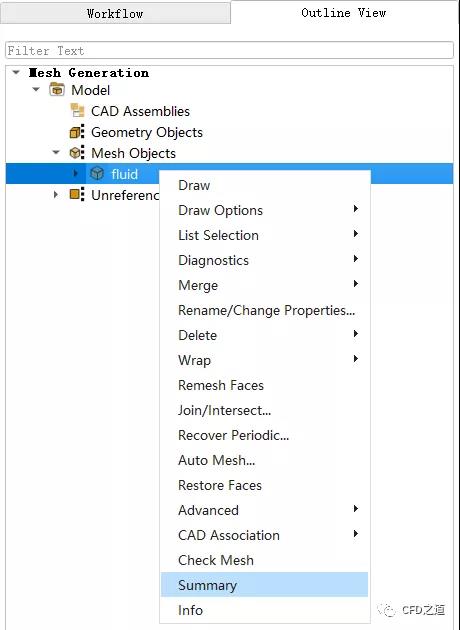Open the Draw Options submenu arrow
This screenshot has width=460, height=630.
click(x=356, y=209)
